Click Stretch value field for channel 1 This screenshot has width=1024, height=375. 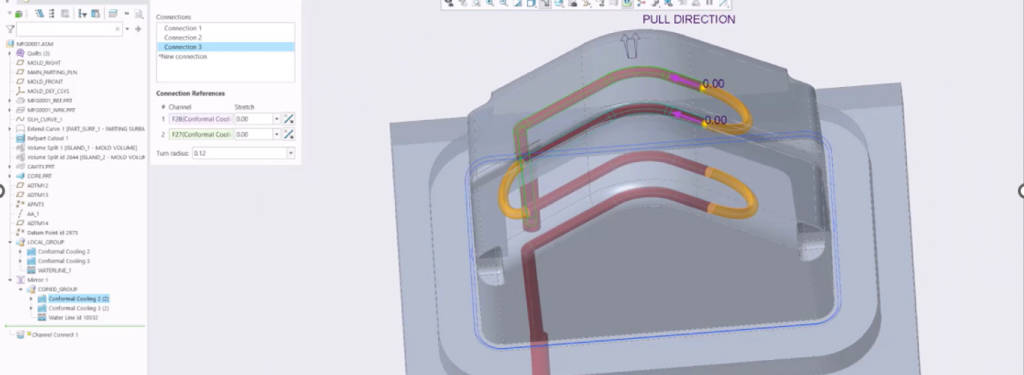253,119
